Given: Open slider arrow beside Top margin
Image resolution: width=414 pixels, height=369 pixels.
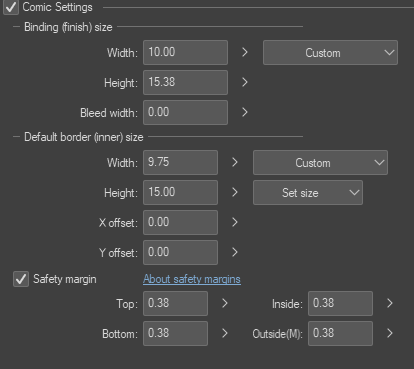Looking at the screenshot, I should pos(225,303).
